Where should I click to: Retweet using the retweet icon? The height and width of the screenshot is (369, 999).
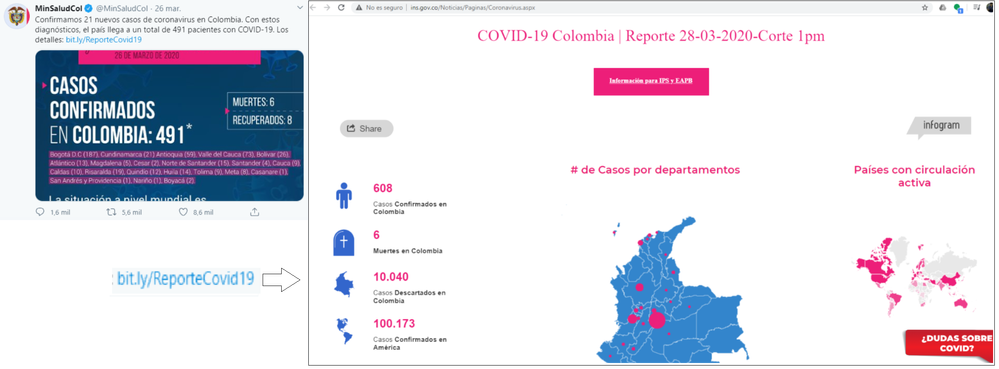tap(111, 212)
